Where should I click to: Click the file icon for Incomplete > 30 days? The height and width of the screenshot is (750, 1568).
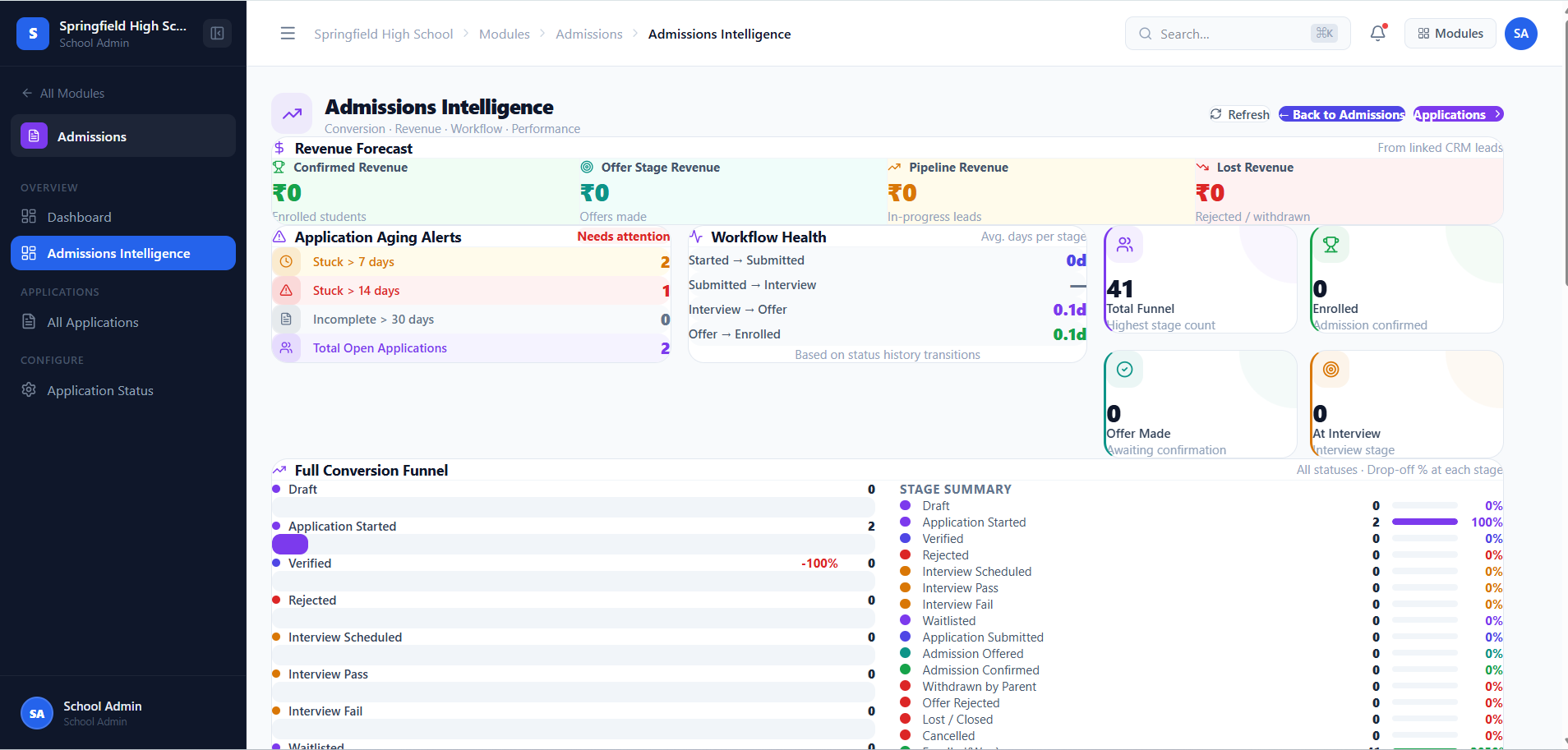click(286, 319)
